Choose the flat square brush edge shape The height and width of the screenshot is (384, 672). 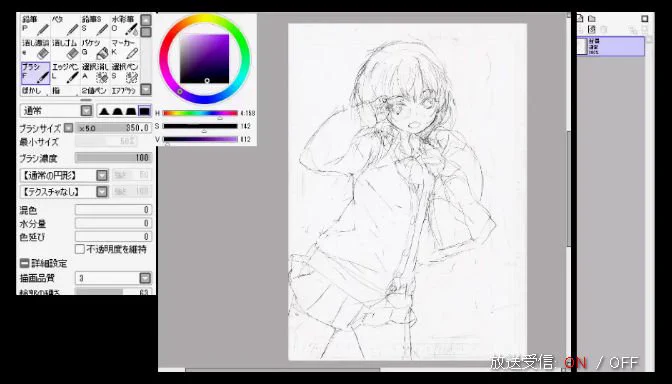[144, 111]
